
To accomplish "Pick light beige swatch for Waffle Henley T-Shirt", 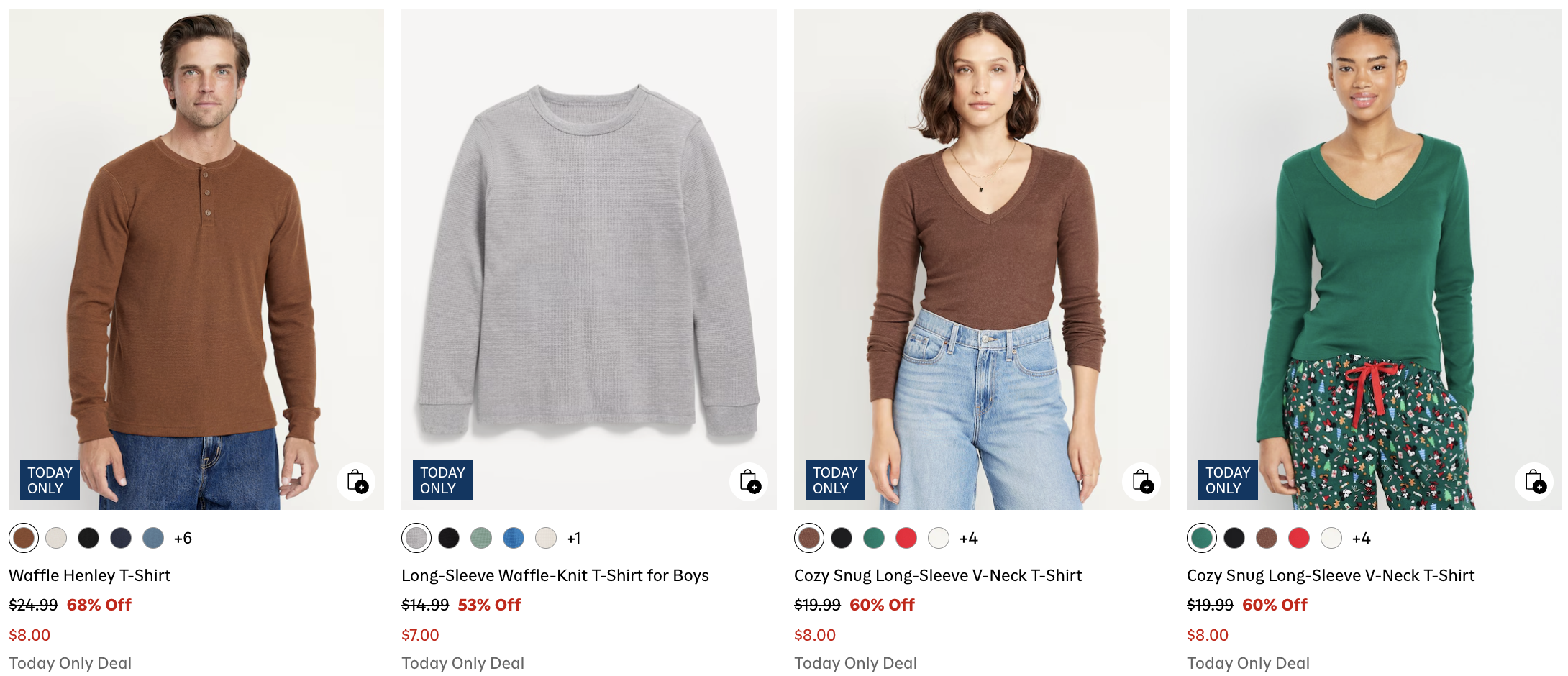I will click(x=56, y=538).
